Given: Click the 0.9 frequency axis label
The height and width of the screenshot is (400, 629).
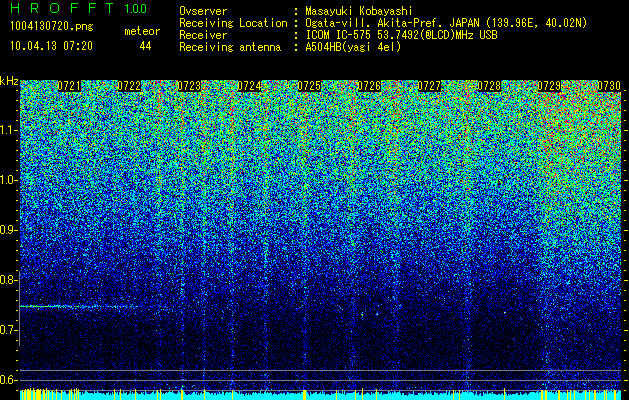Looking at the screenshot, I should [x=7, y=230].
